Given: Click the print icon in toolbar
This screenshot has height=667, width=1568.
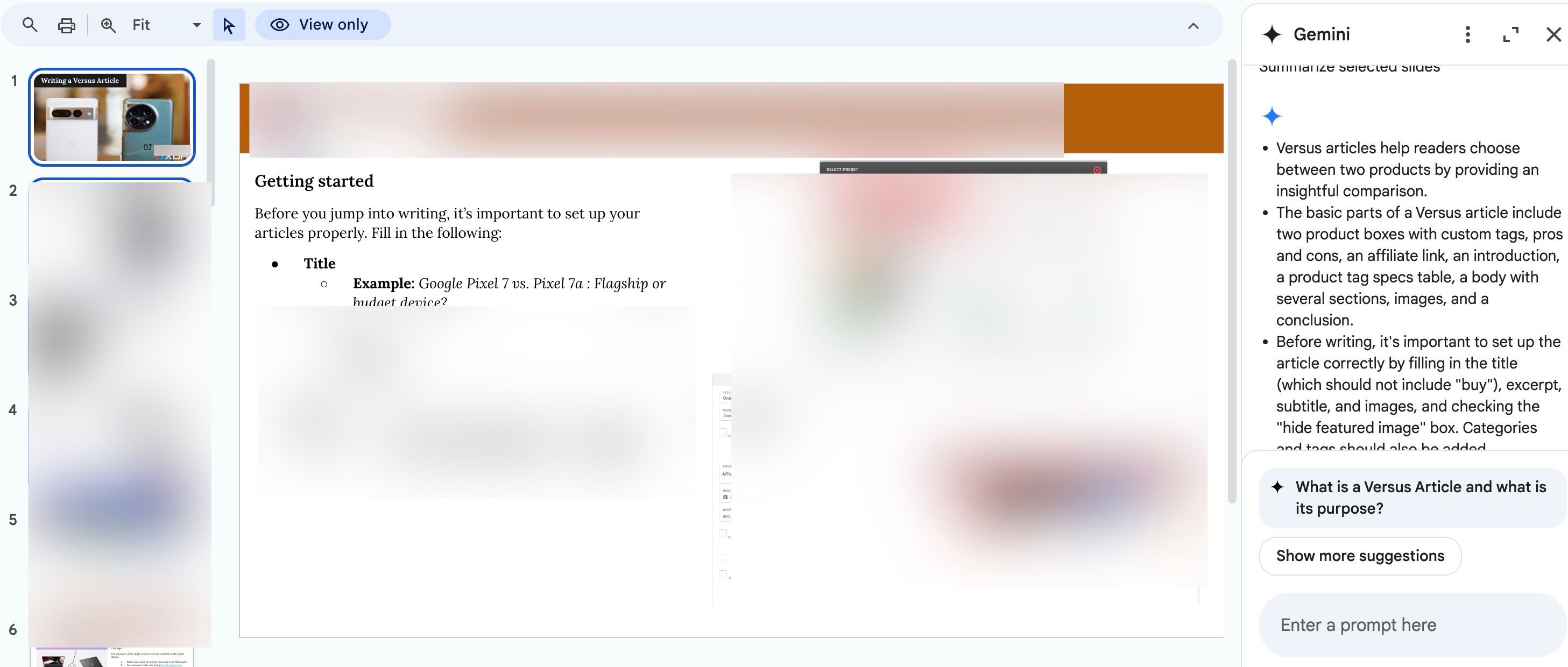Looking at the screenshot, I should click(65, 24).
